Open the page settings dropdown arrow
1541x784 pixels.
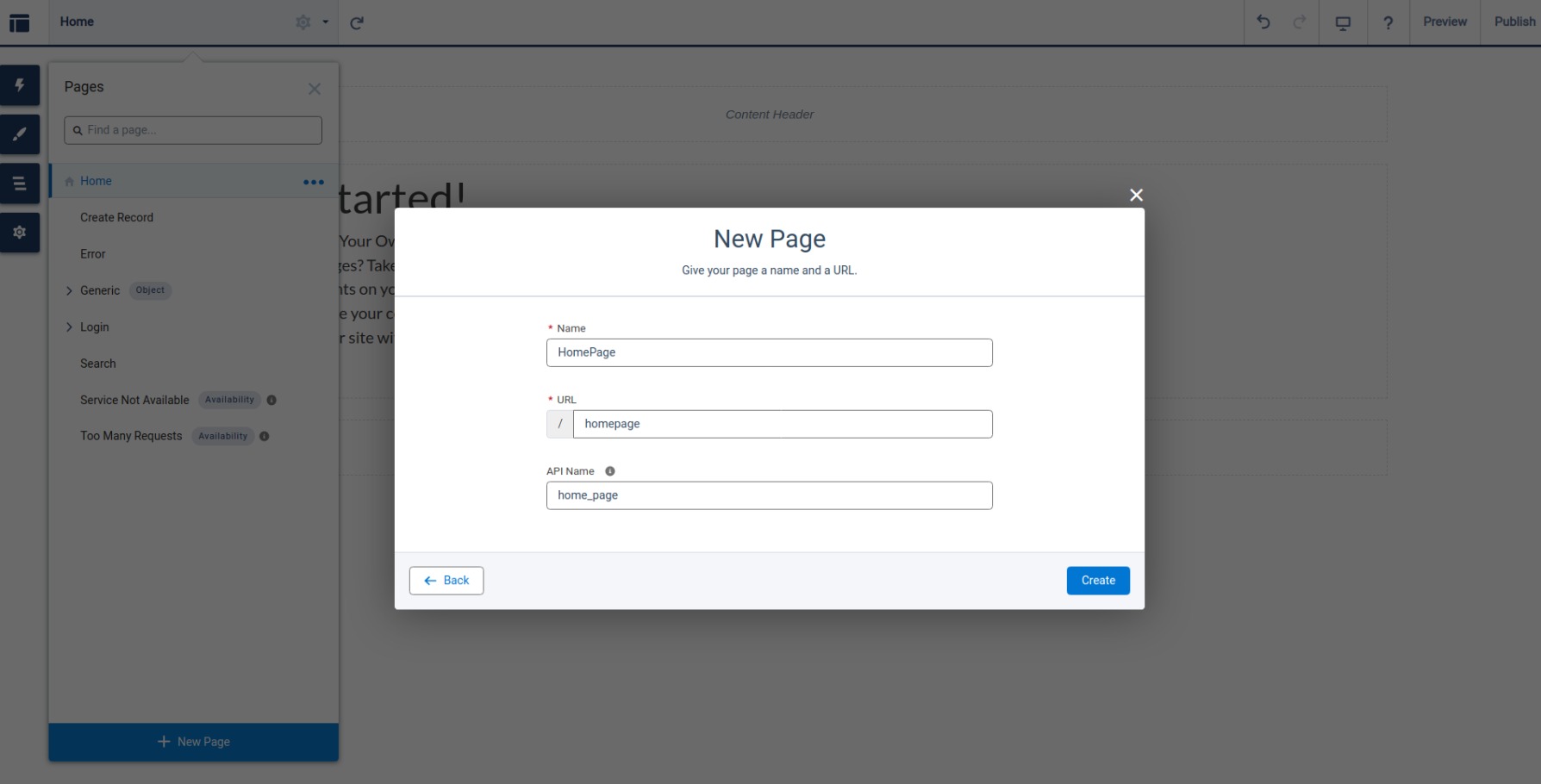323,22
